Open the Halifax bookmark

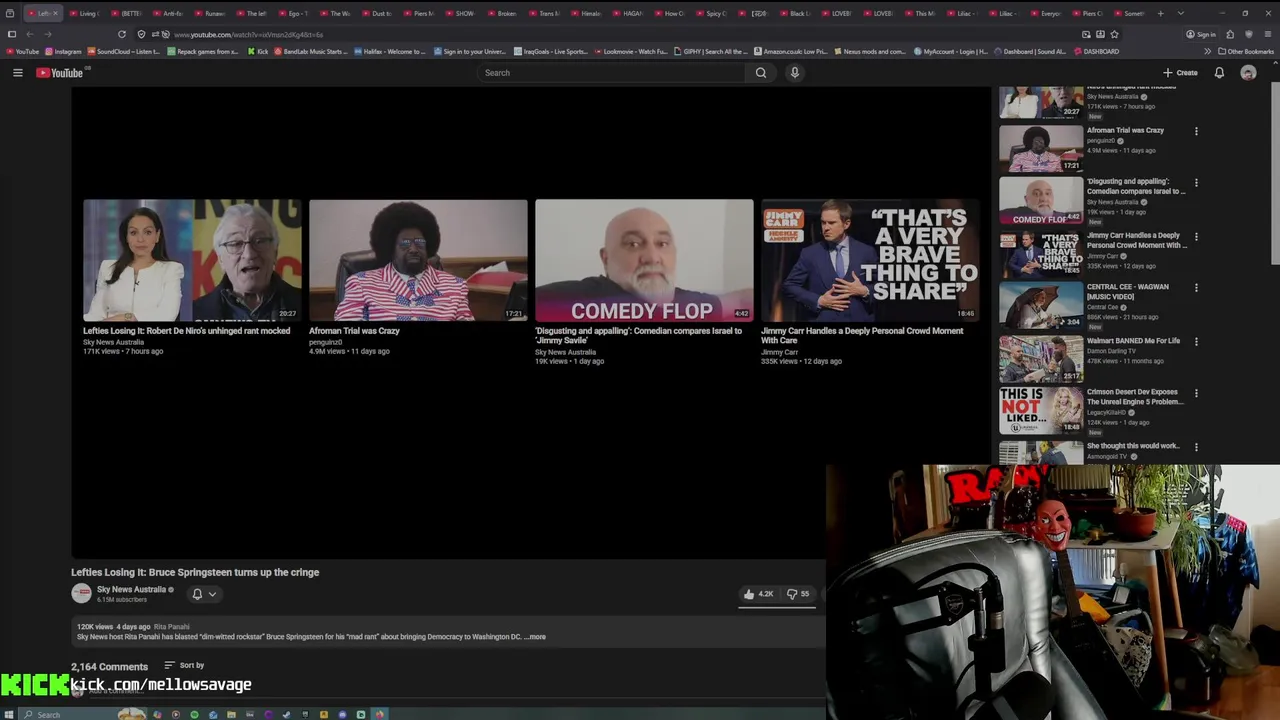[x=391, y=51]
